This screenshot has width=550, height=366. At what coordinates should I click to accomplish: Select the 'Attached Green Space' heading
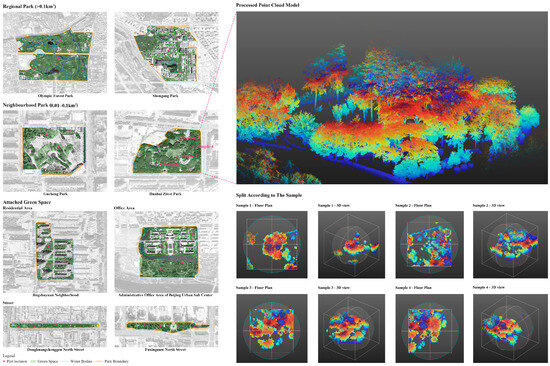point(27,202)
